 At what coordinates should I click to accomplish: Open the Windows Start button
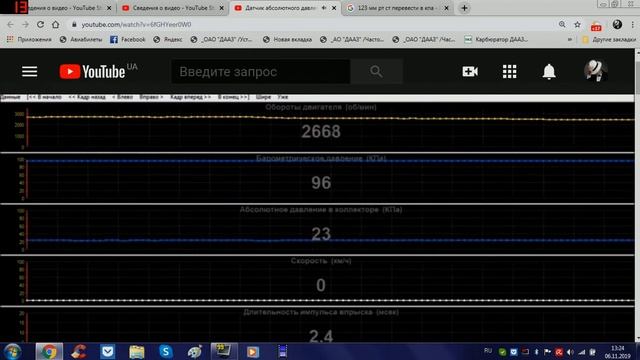pyautogui.click(x=12, y=351)
